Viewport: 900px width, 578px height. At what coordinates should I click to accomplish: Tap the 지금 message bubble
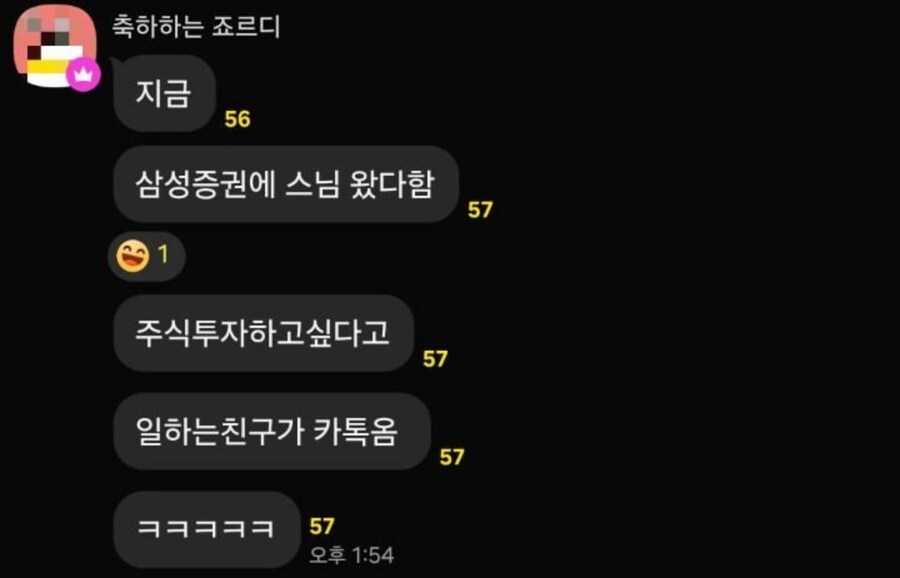click(x=164, y=94)
